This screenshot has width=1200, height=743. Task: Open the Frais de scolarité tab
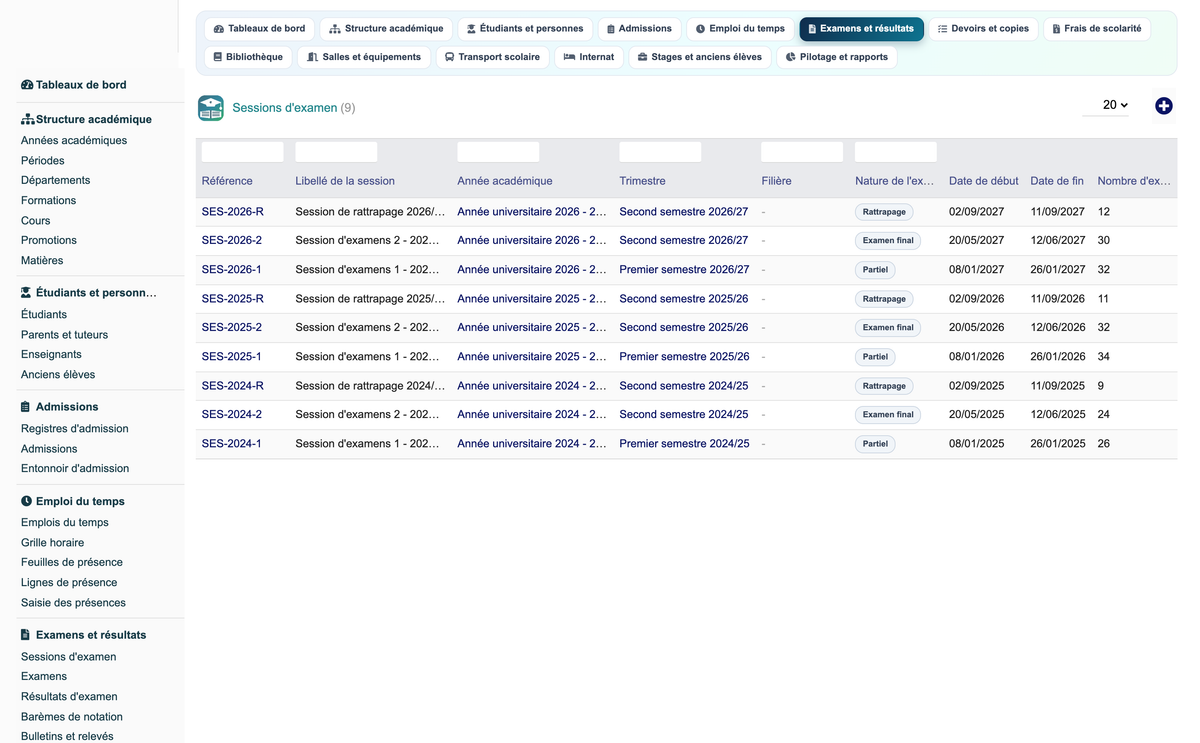pyautogui.click(x=1096, y=29)
